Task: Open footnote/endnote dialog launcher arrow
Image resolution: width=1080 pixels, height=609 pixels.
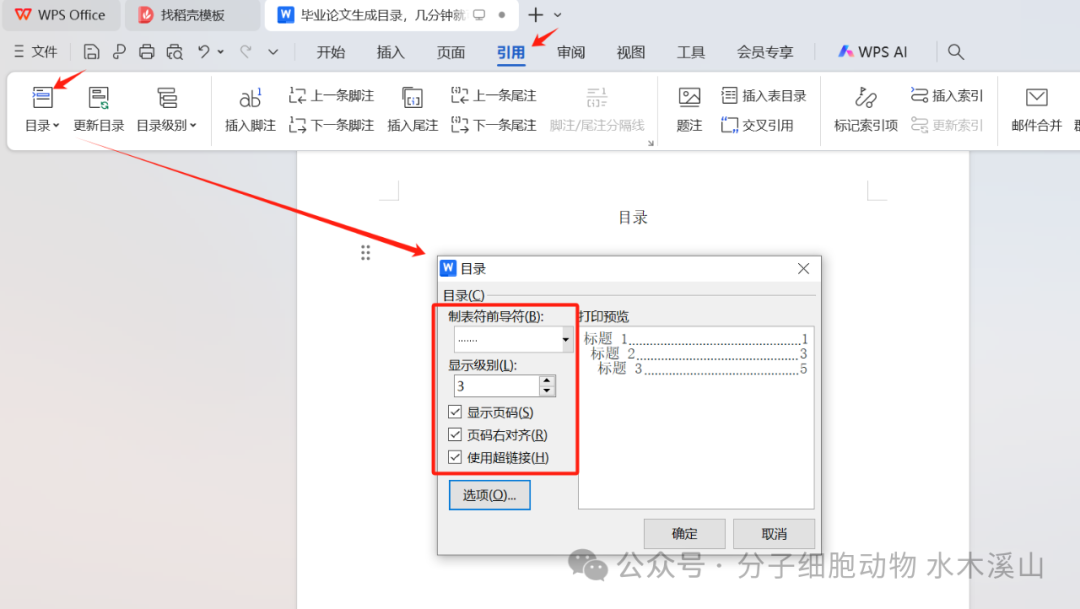Action: pos(650,143)
